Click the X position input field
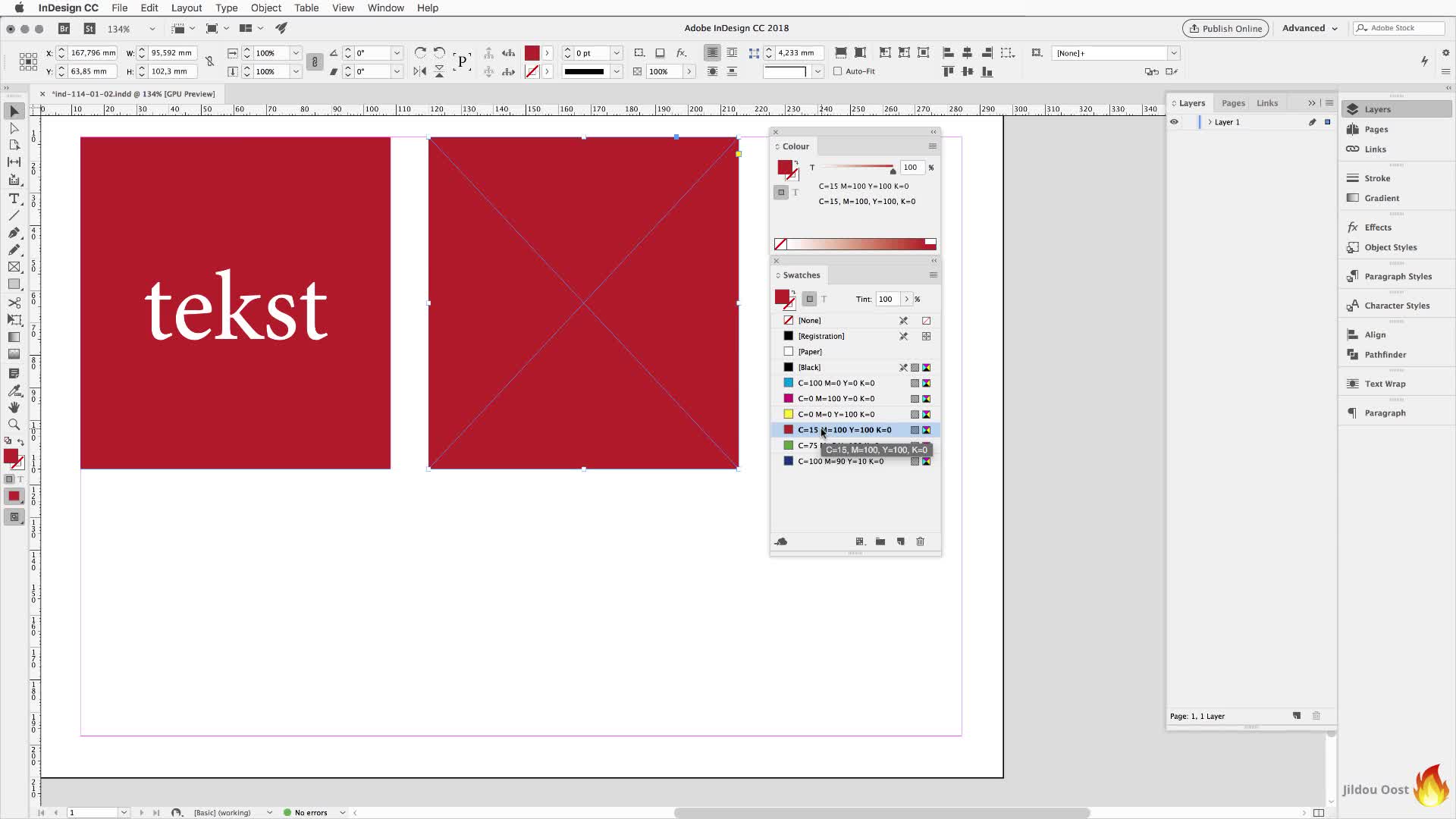Image resolution: width=1456 pixels, height=819 pixels. click(x=93, y=53)
